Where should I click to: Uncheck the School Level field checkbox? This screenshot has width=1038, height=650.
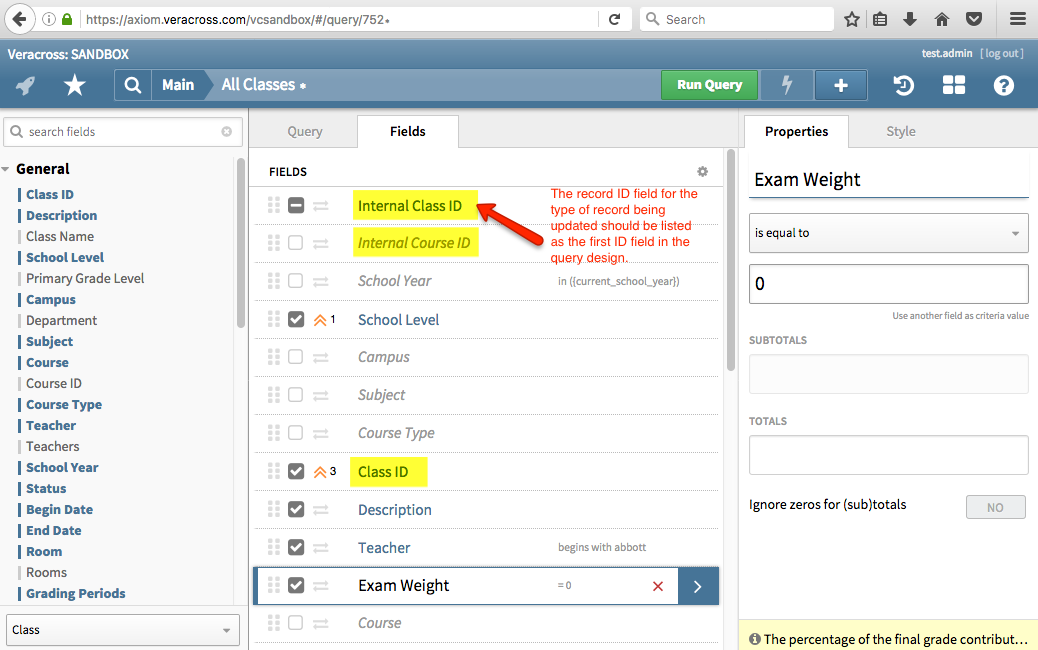296,320
